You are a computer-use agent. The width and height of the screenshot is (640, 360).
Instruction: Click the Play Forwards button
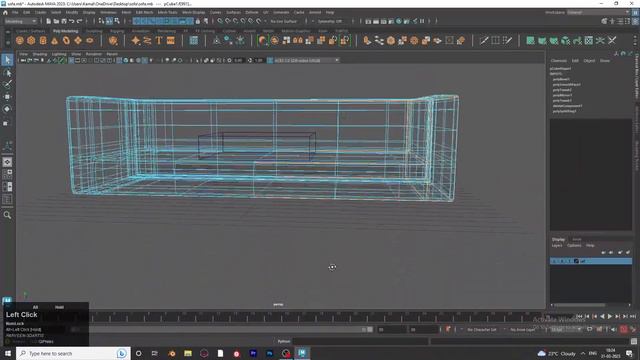[x=610, y=316]
